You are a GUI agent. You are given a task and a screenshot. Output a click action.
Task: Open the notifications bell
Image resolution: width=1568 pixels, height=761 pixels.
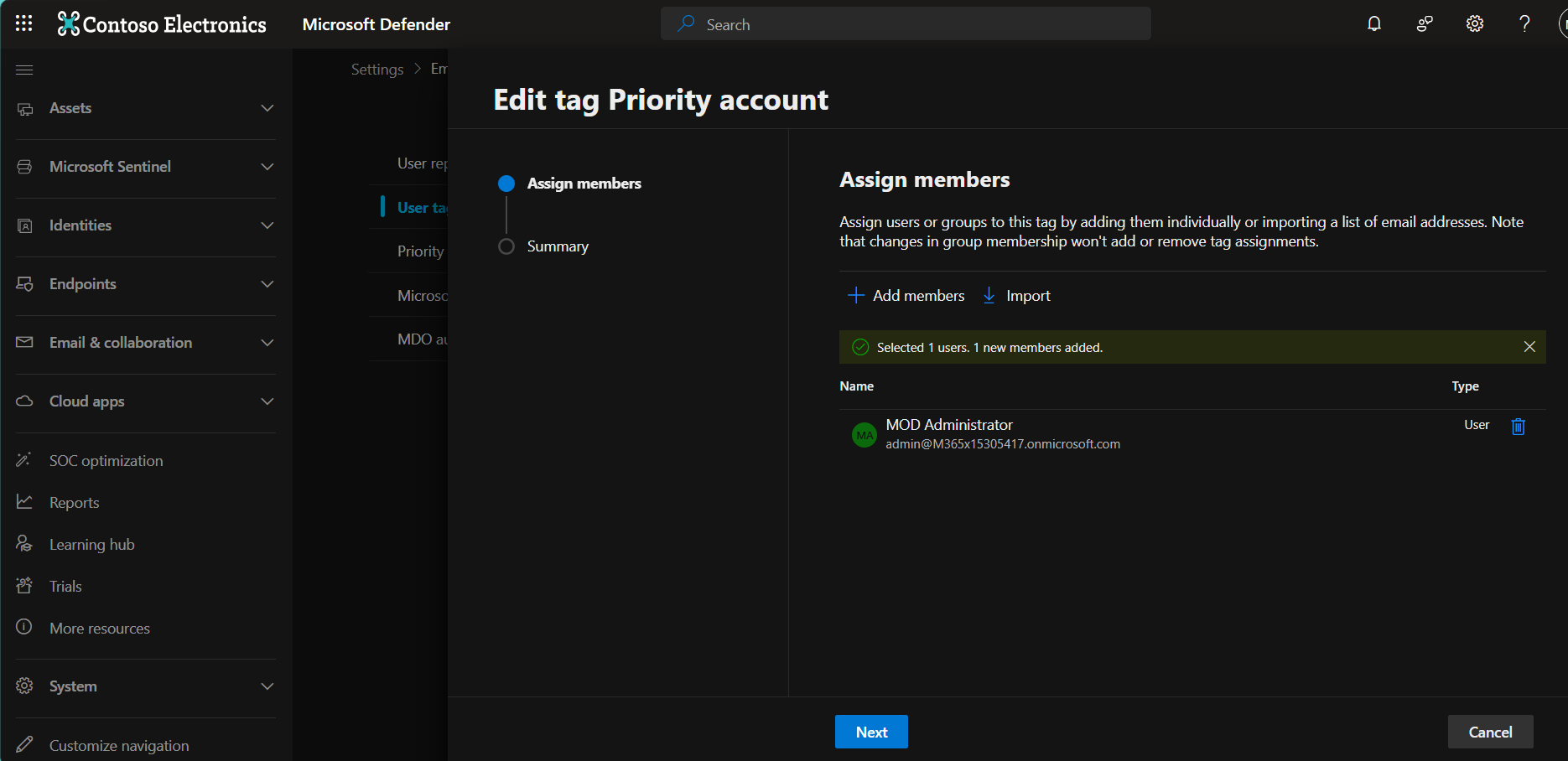coord(1374,23)
